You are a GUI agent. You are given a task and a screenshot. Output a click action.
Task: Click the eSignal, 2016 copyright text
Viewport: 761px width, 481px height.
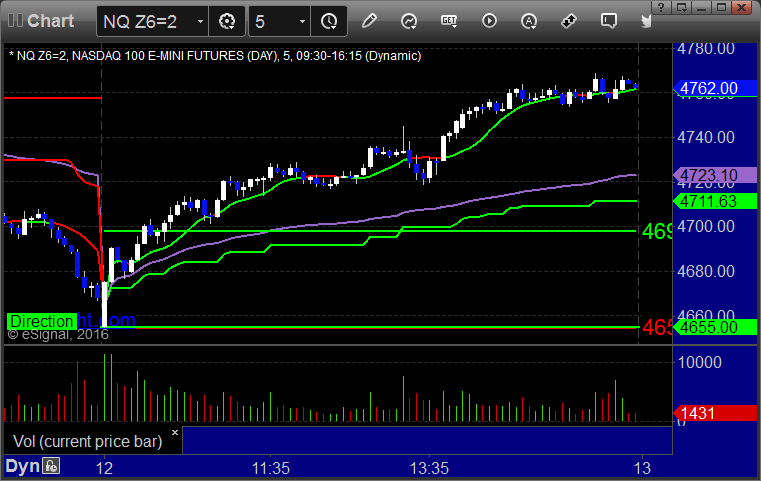tap(58, 334)
